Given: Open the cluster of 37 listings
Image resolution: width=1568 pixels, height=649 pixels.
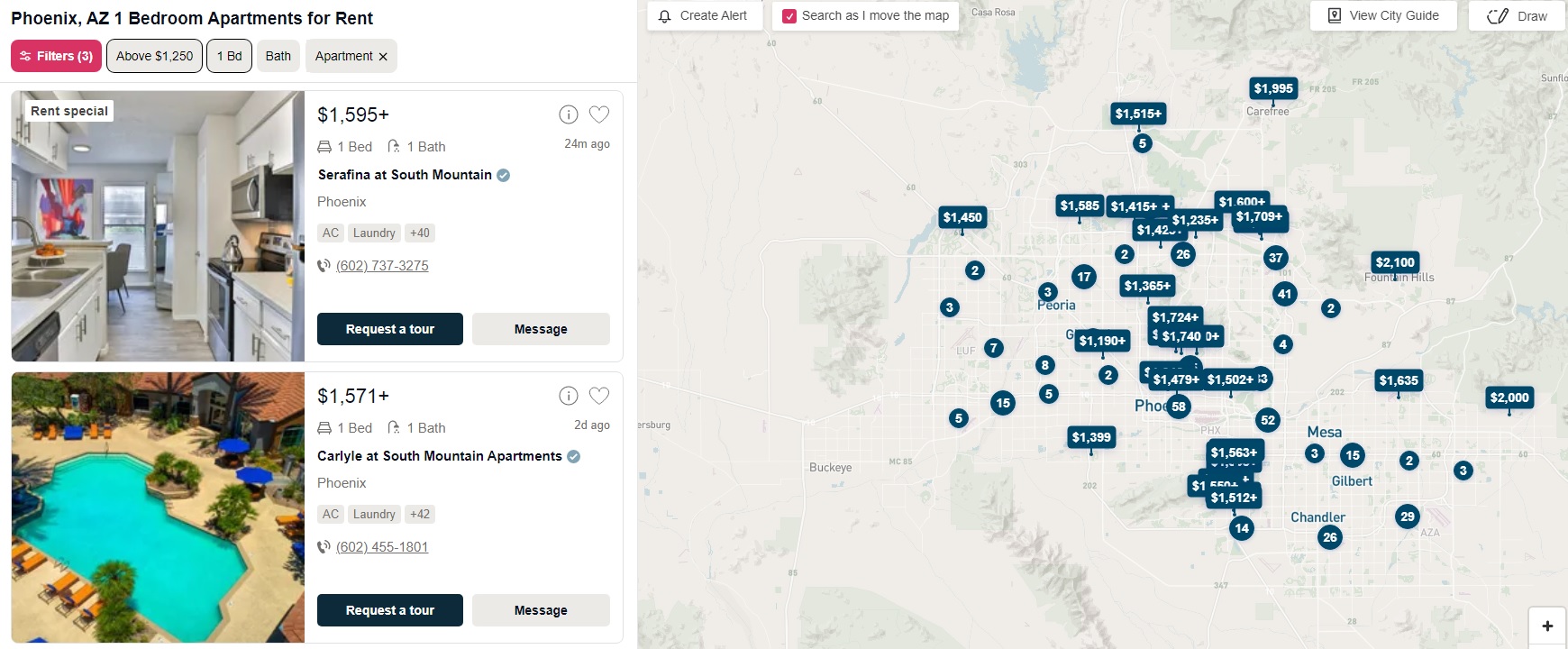Looking at the screenshot, I should (1275, 258).
